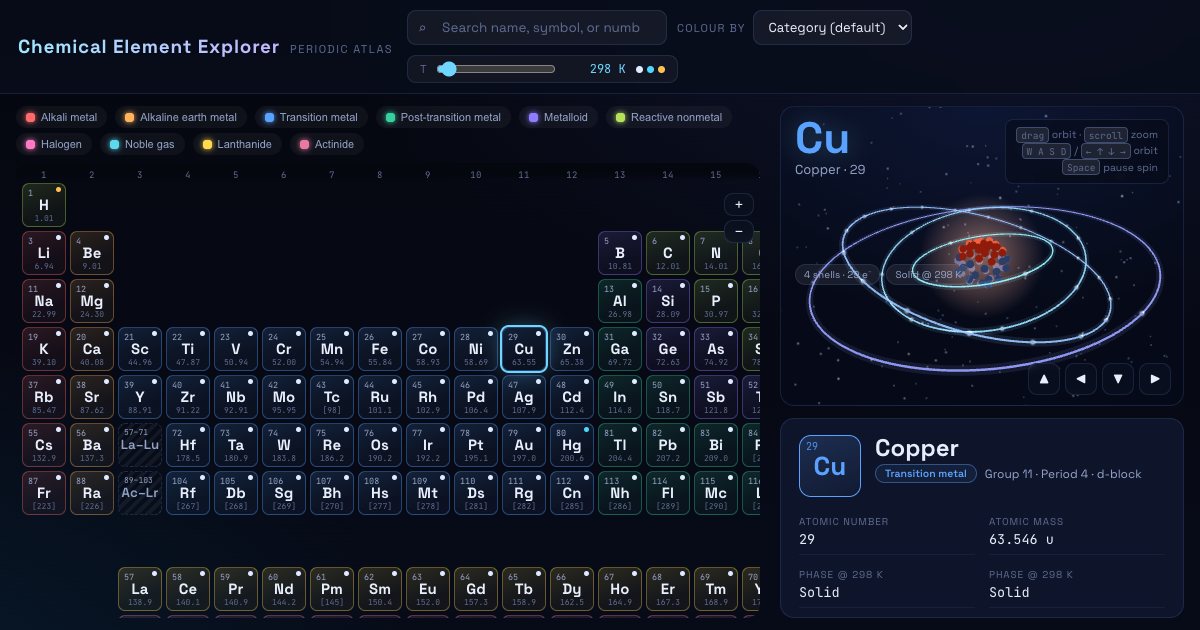Click the orbit right arrow button
This screenshot has width=1200, height=630.
pyautogui.click(x=1155, y=379)
